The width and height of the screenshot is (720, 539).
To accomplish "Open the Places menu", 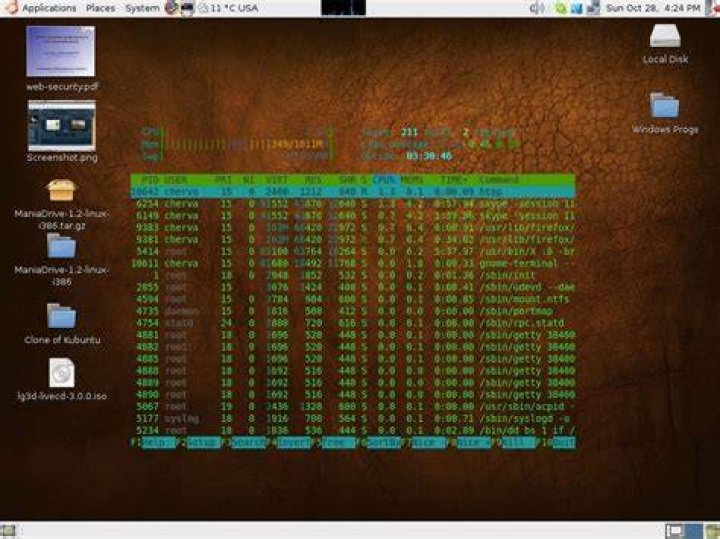I will 101,8.
